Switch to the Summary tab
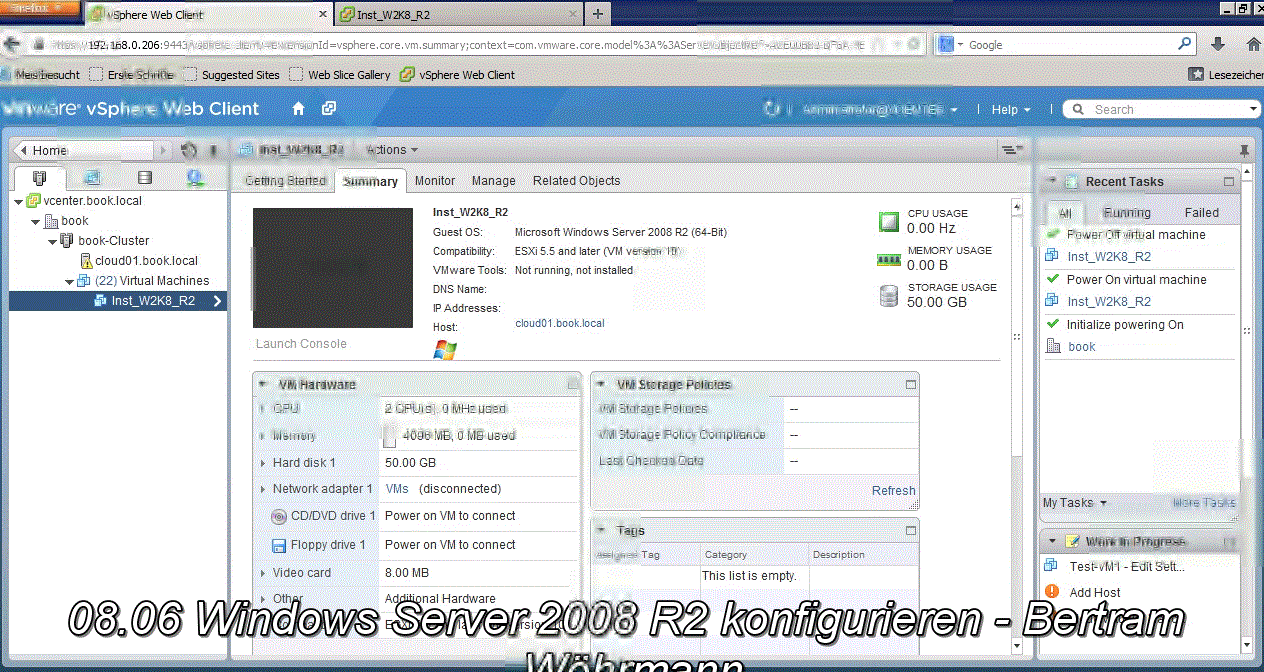This screenshot has width=1264, height=672. pyautogui.click(x=371, y=181)
